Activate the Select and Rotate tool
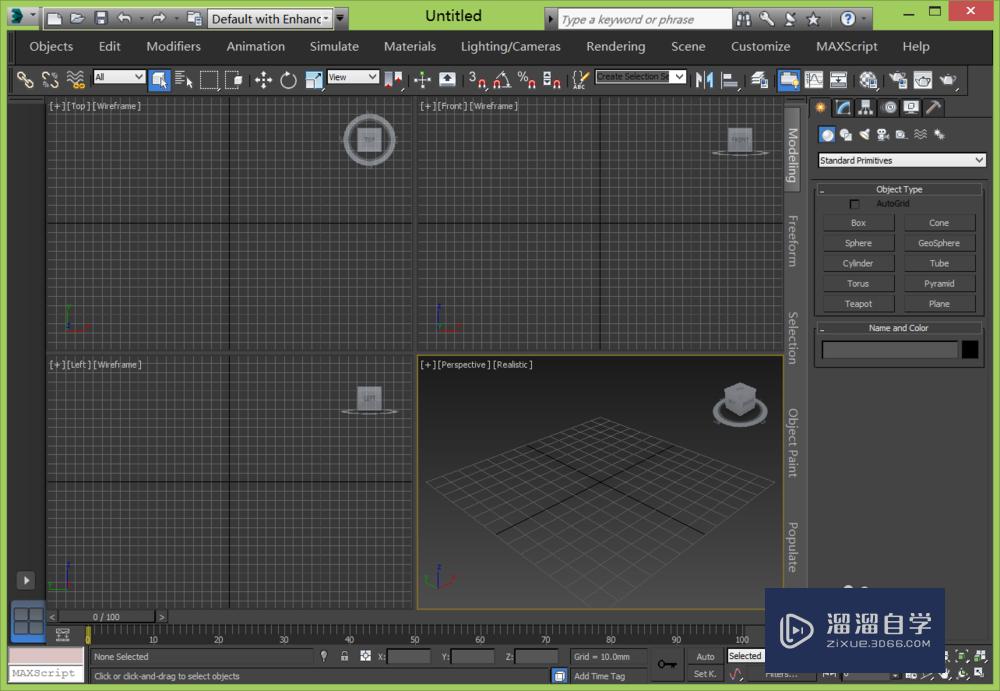Image resolution: width=1000 pixels, height=691 pixels. (288, 80)
